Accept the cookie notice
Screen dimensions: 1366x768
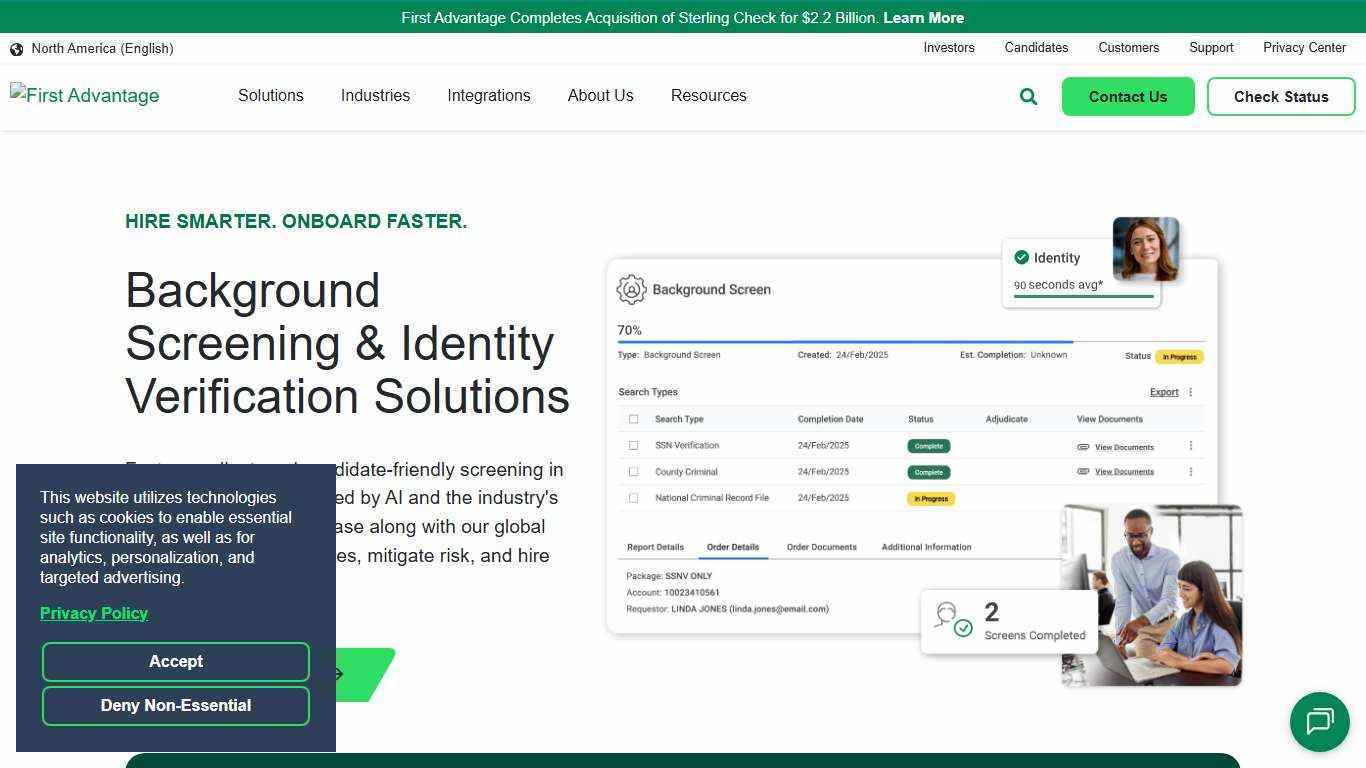click(176, 661)
